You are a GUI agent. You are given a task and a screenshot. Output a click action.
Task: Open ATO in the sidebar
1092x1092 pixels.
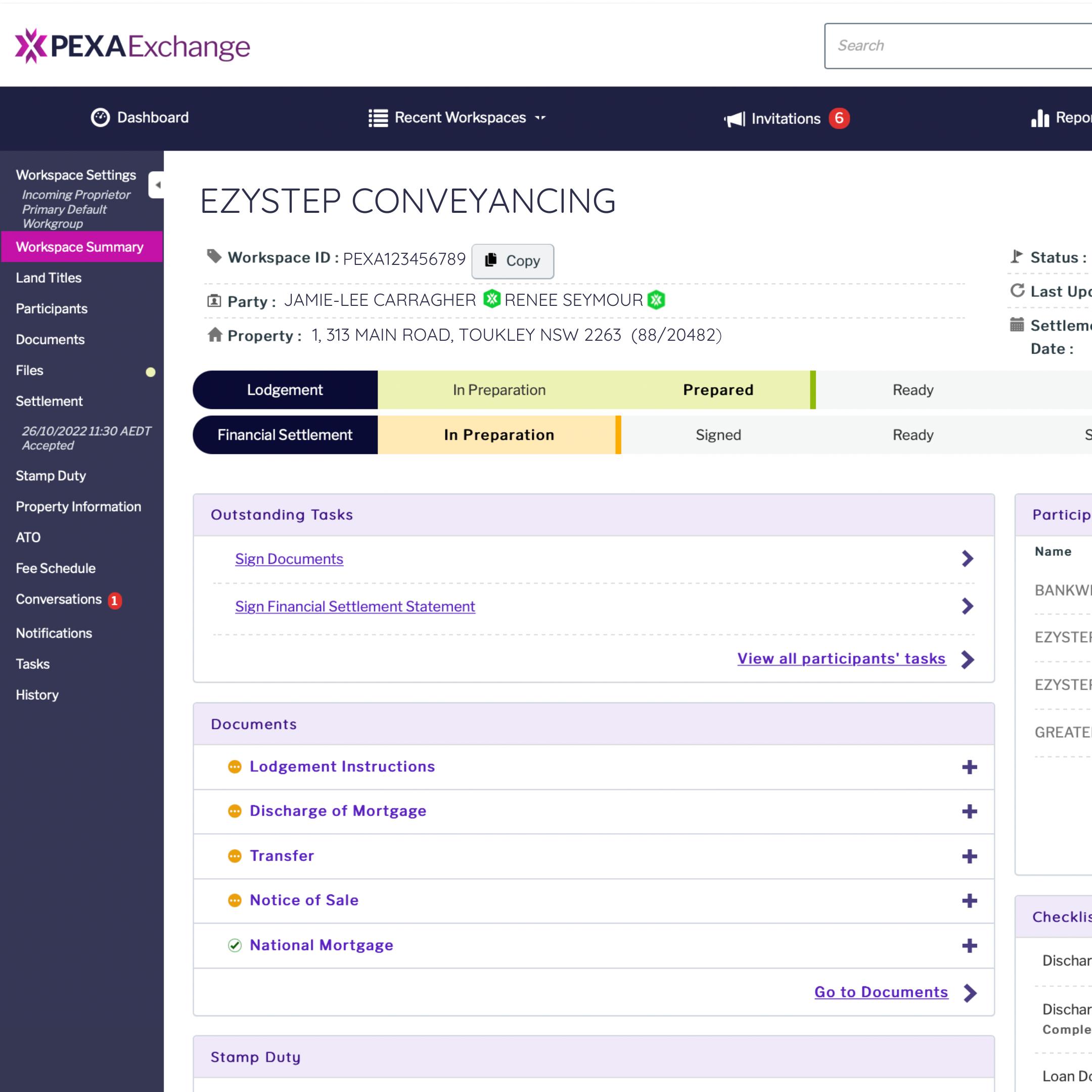[x=28, y=537]
